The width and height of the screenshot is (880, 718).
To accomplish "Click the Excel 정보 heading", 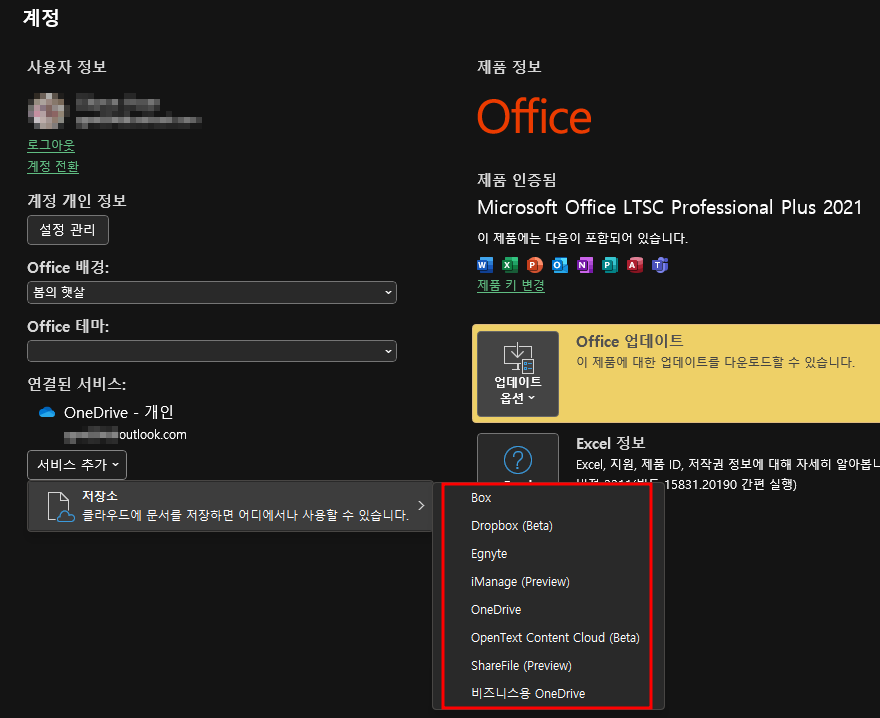I will (611, 443).
